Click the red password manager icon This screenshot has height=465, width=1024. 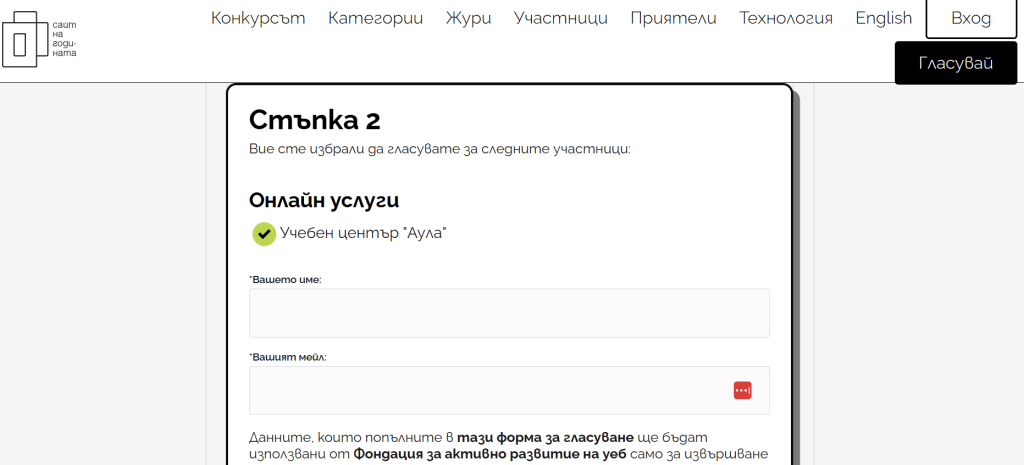coord(742,390)
